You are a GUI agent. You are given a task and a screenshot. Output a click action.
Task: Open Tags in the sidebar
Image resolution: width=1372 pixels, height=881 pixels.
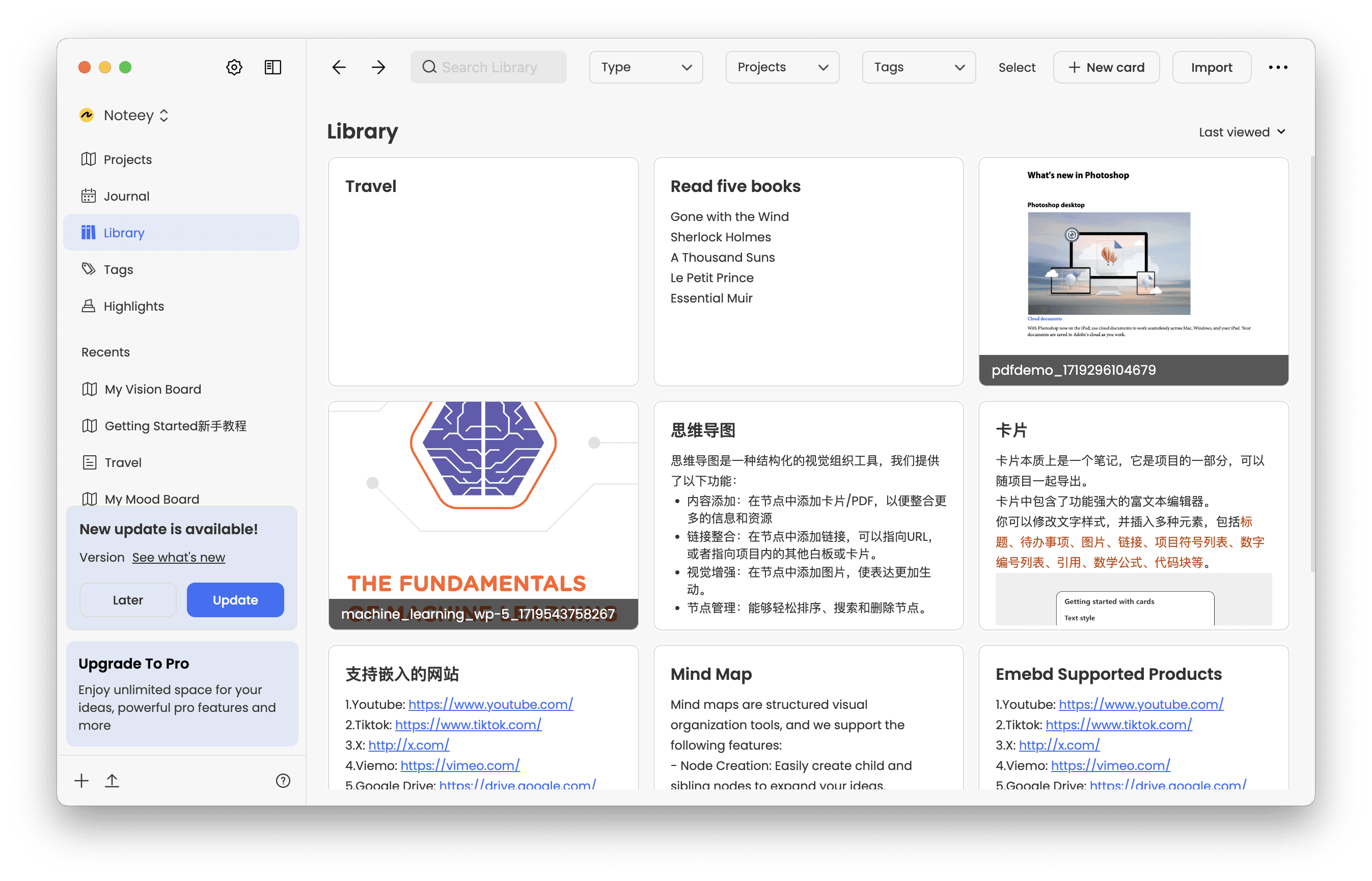click(x=181, y=269)
